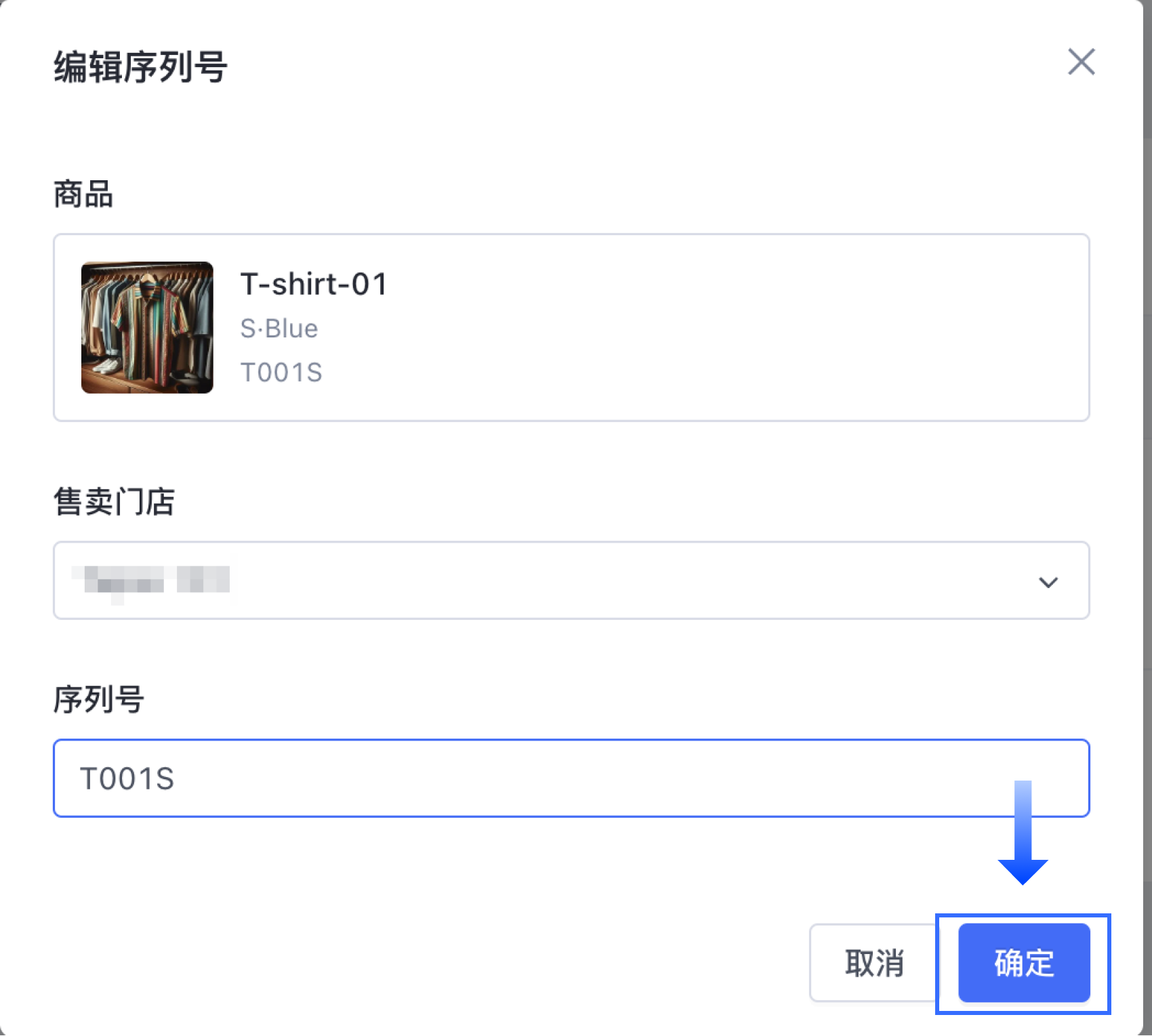
Task: Click the 售卖门店 field label
Action: click(114, 502)
